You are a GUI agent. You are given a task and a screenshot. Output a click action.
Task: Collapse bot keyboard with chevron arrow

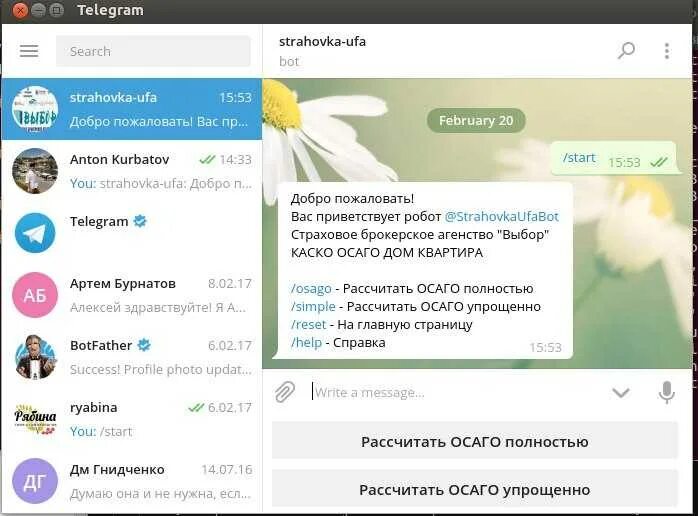621,392
